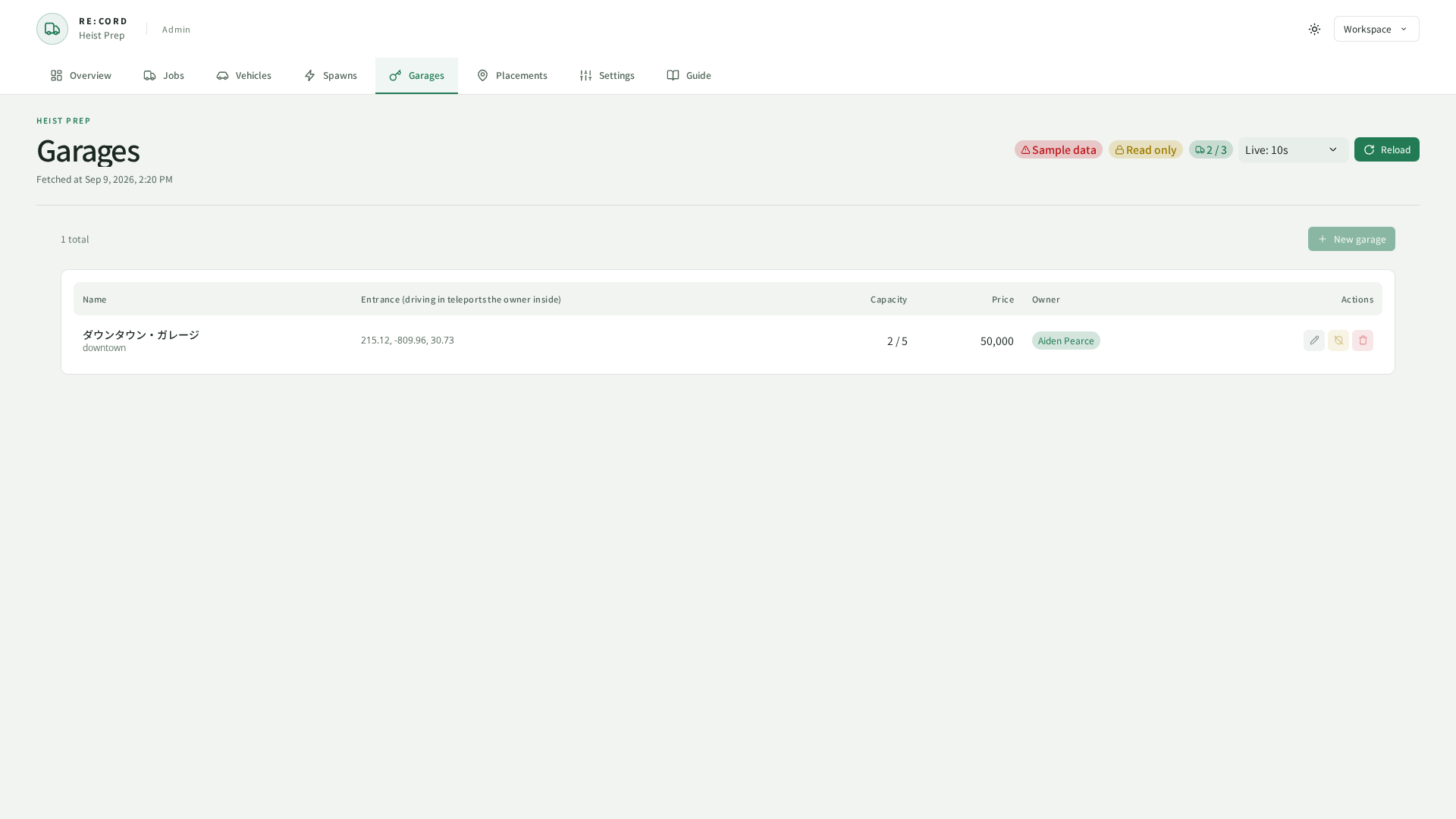Click the Price column header

coord(1003,299)
